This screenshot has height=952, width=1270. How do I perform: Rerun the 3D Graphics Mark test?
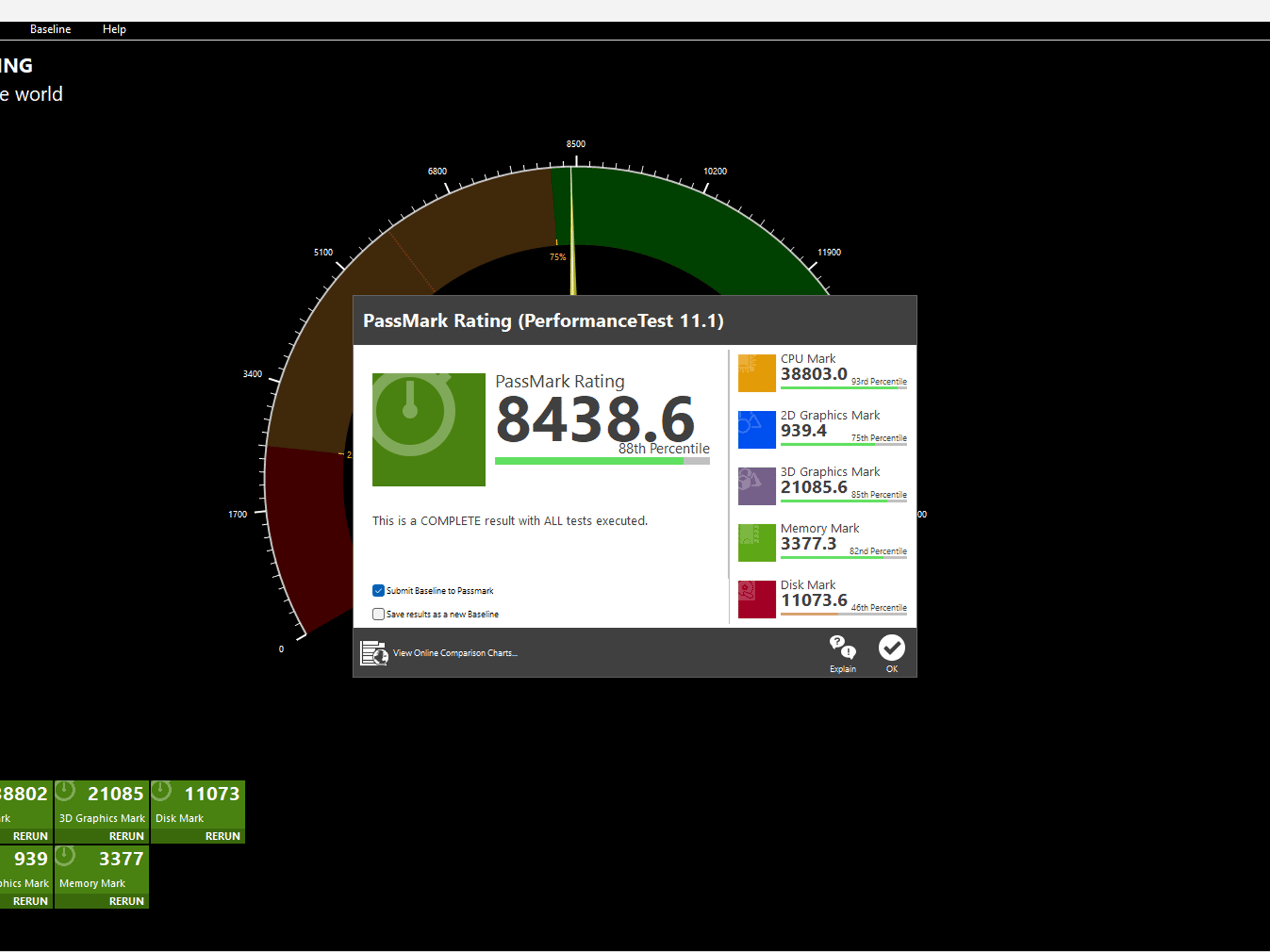[x=127, y=836]
